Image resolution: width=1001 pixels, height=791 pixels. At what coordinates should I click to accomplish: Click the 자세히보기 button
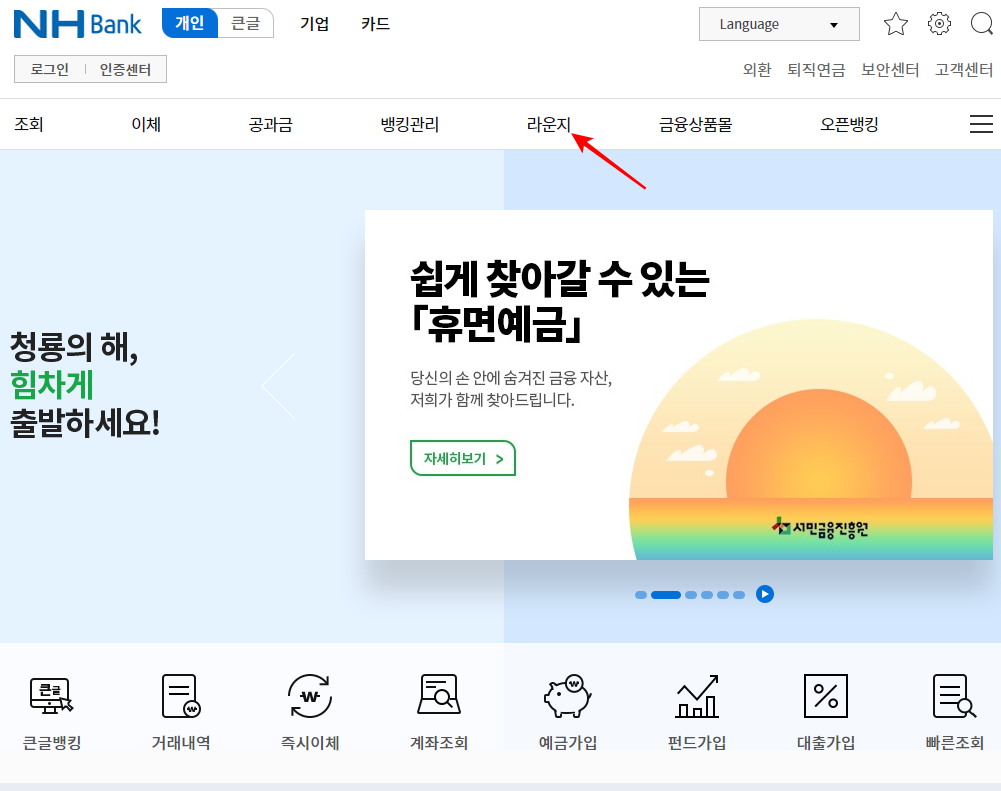[x=462, y=457]
